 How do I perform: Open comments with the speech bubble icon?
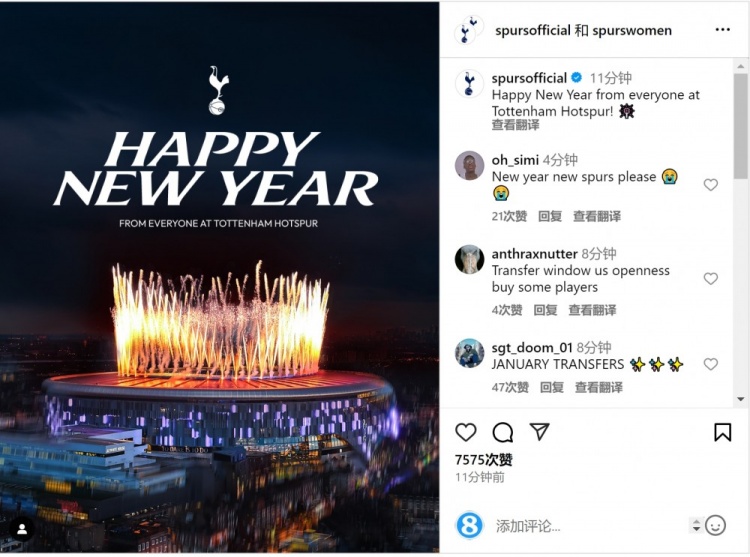tap(503, 432)
